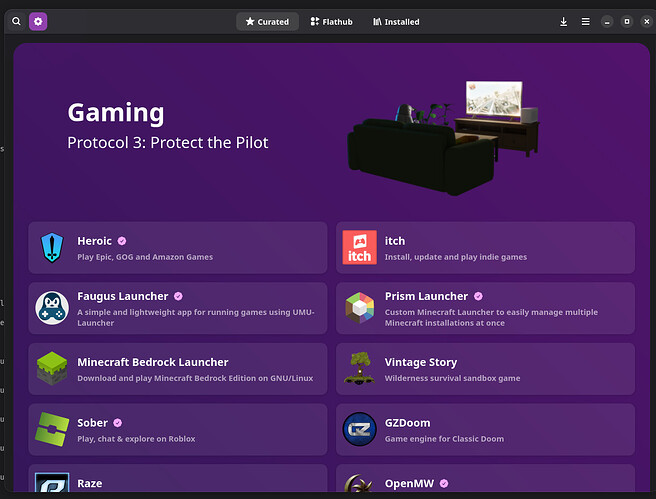Click the Heroic shield icon
656x499 pixels.
pos(52,248)
